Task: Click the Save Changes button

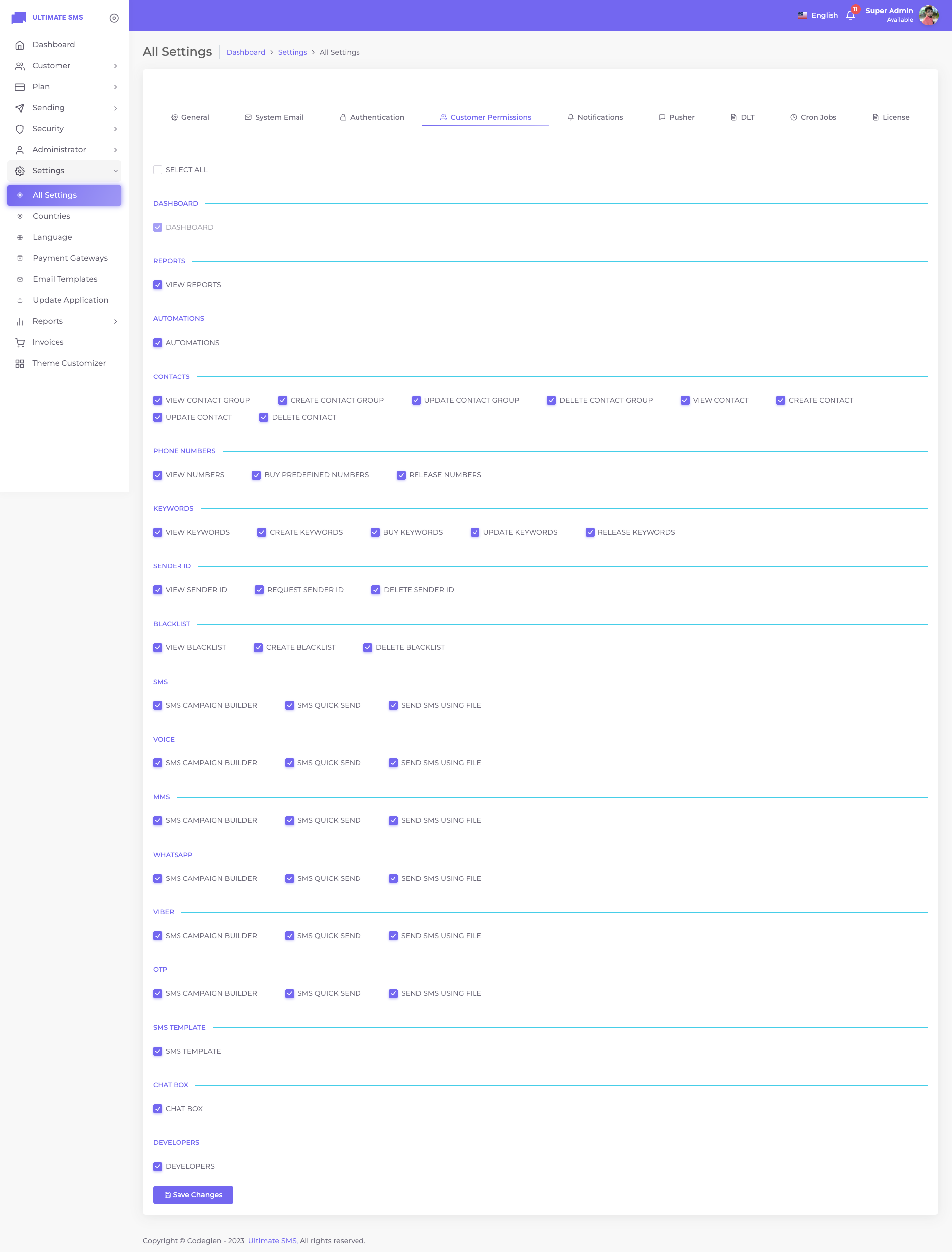Action: [193, 1194]
